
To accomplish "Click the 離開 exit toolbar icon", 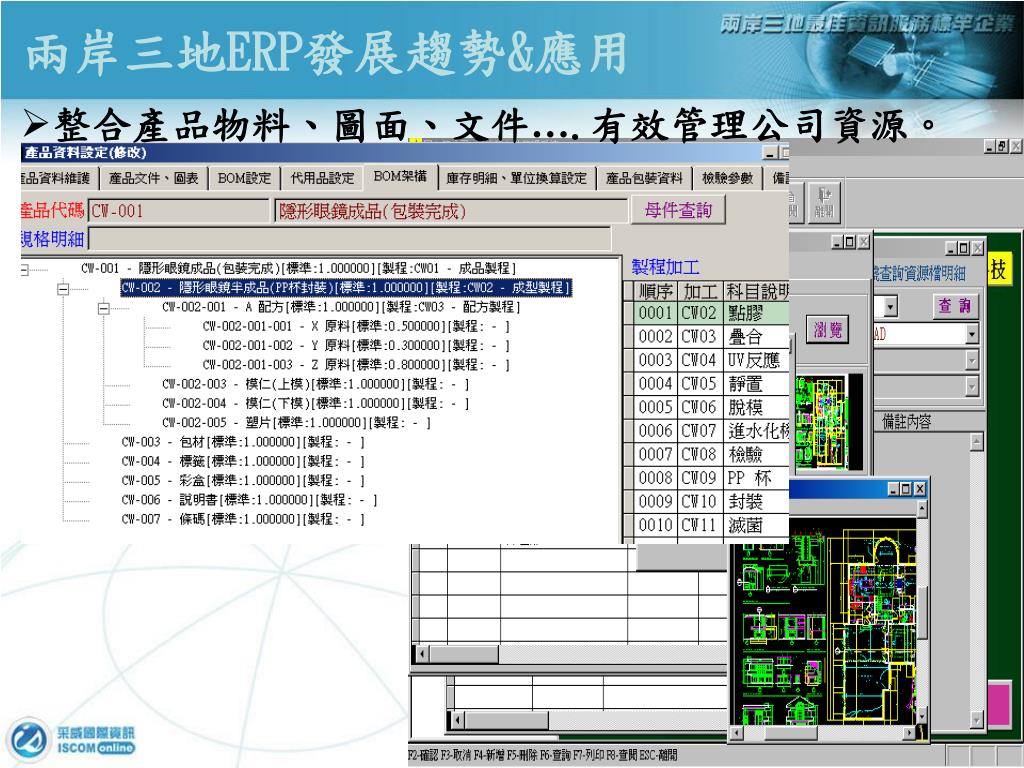I will 823,202.
